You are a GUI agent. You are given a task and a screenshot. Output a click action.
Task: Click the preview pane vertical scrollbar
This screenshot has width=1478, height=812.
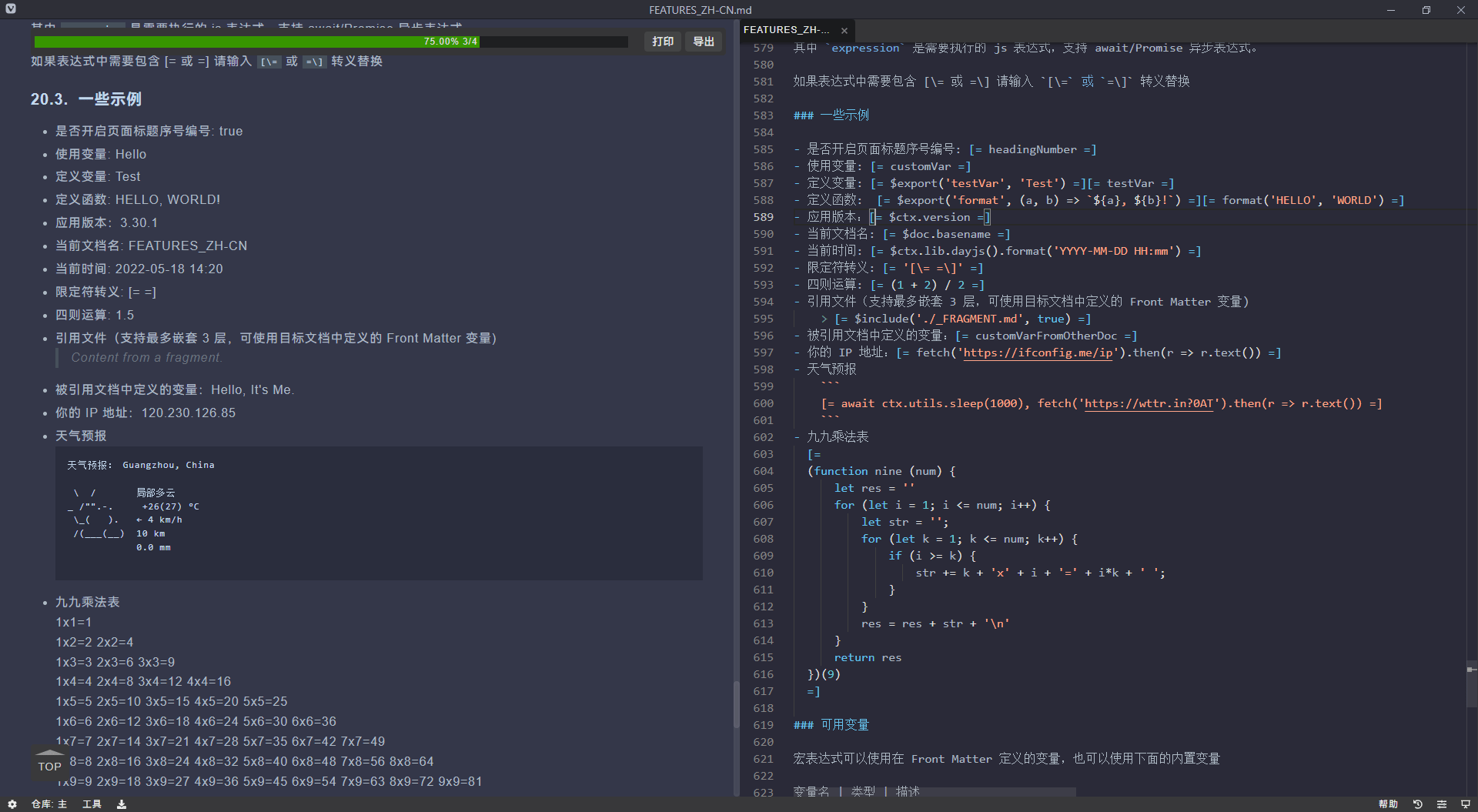coord(736,704)
